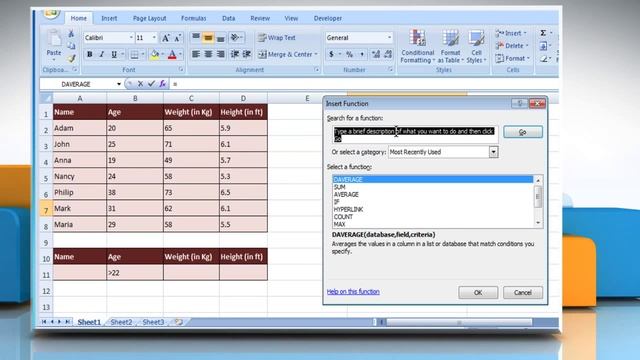Open Conditional Formatting menu
The height and width of the screenshot is (360, 640).
tap(417, 46)
